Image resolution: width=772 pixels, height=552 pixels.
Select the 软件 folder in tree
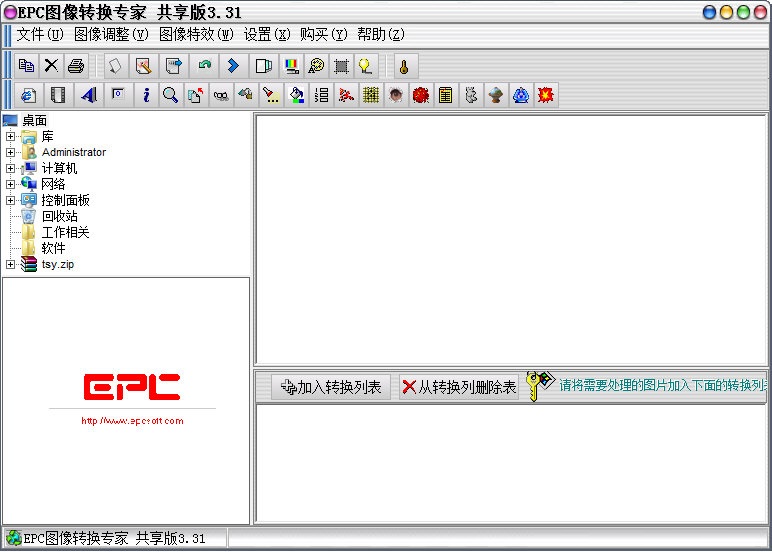[53, 248]
